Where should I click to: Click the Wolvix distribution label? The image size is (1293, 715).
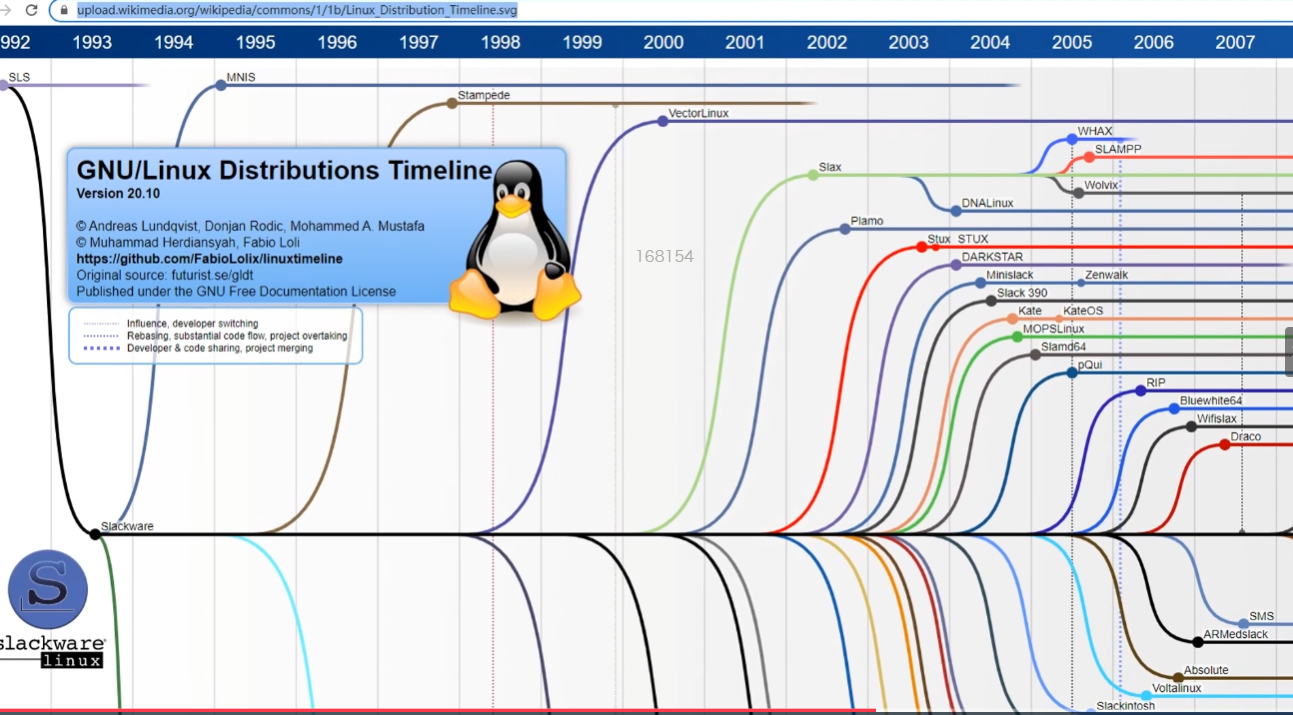point(1102,185)
